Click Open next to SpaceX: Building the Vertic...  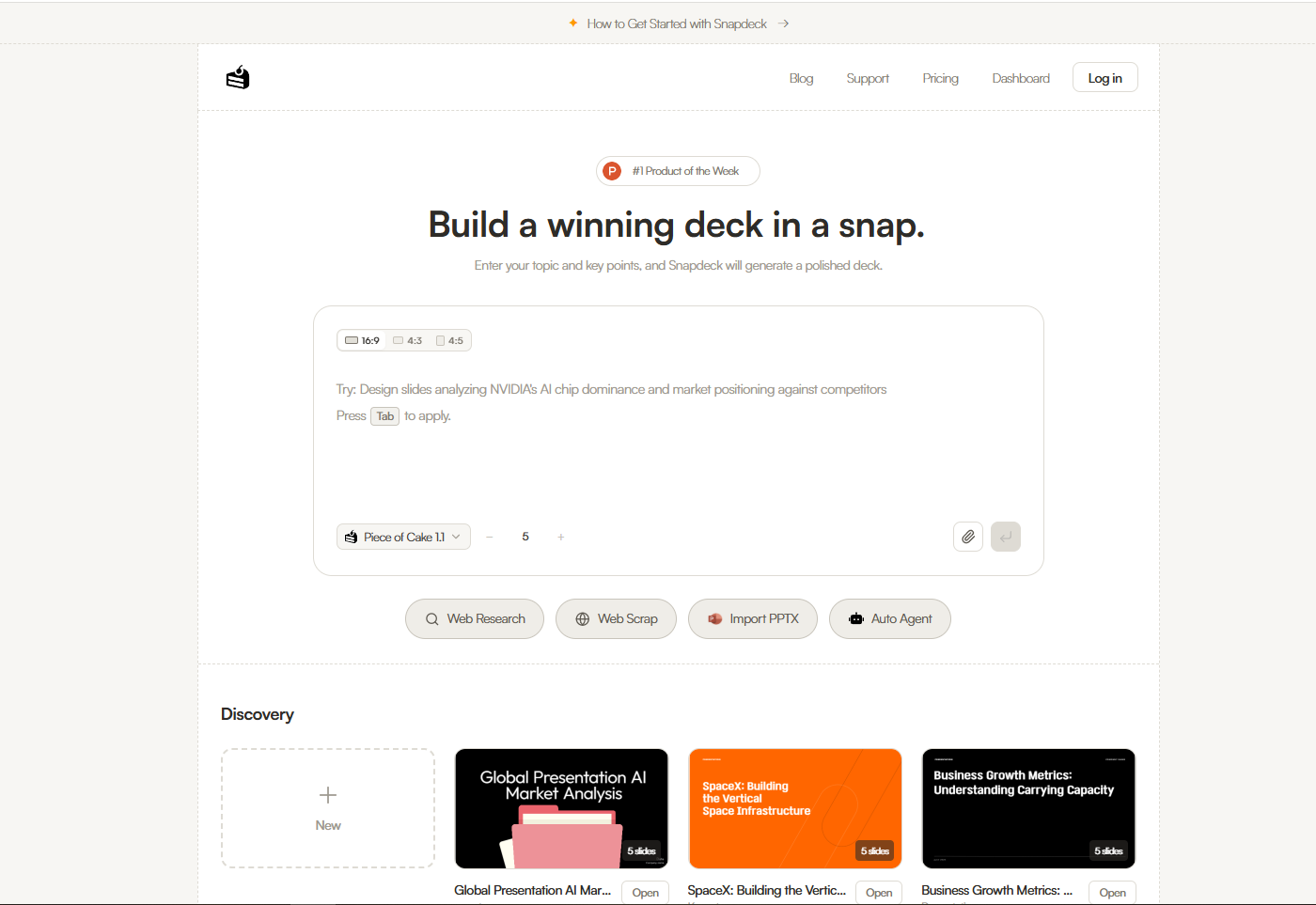[x=879, y=893]
